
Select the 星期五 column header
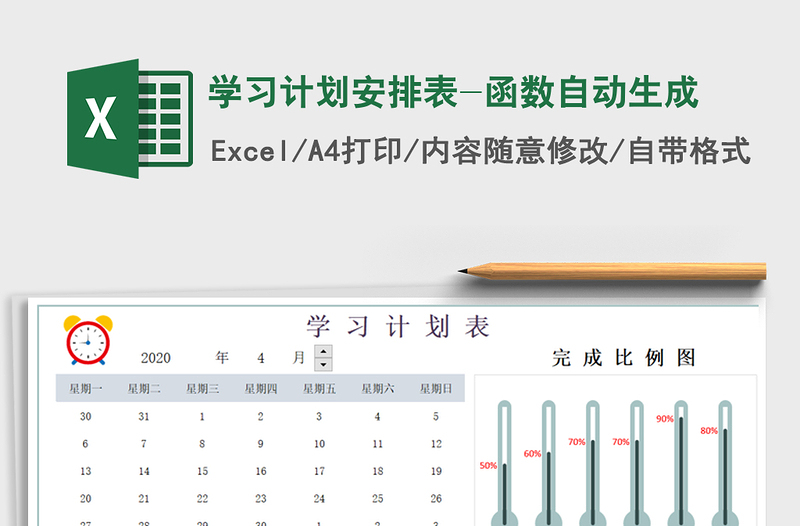click(319, 389)
